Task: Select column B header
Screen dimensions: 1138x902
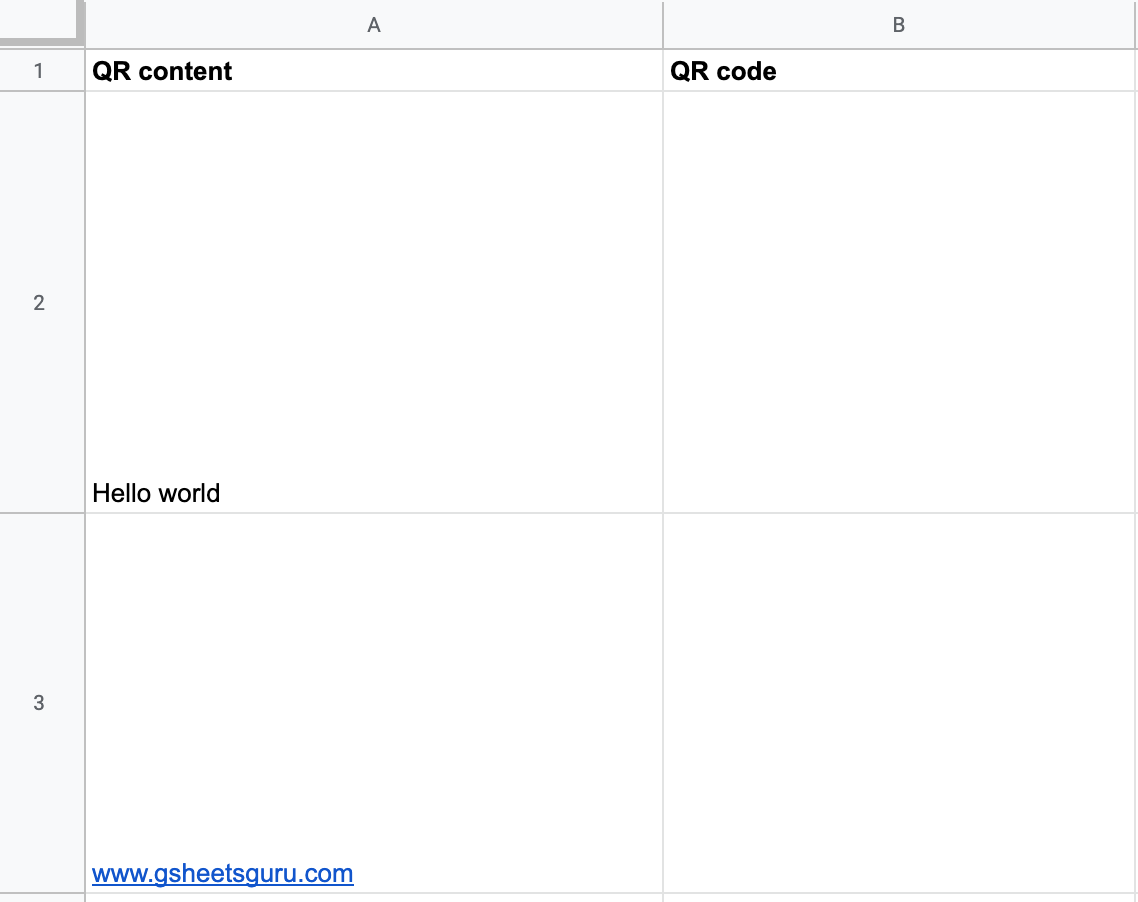Action: coord(898,25)
